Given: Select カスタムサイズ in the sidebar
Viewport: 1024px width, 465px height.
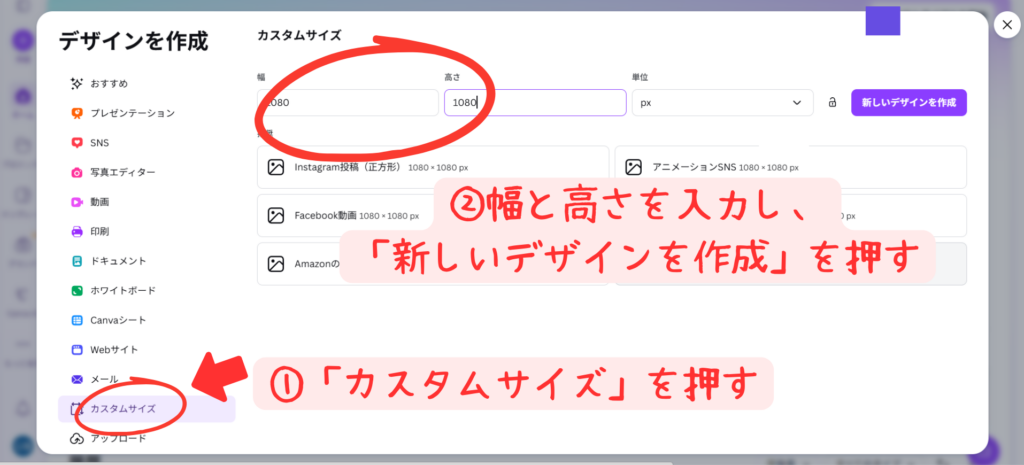Looking at the screenshot, I should 146,409.
